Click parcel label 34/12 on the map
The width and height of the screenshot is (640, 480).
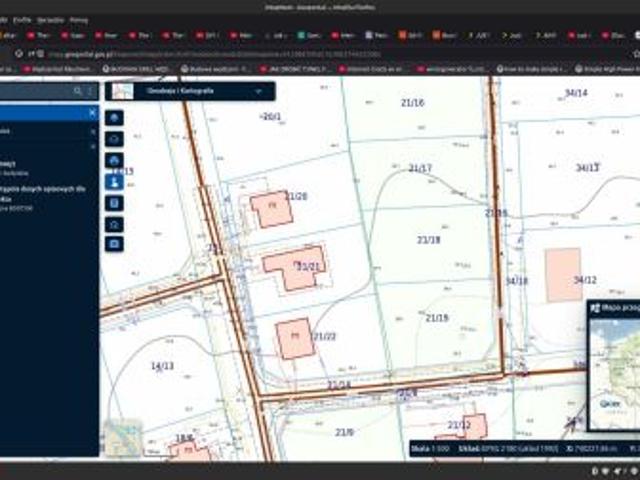coord(585,280)
